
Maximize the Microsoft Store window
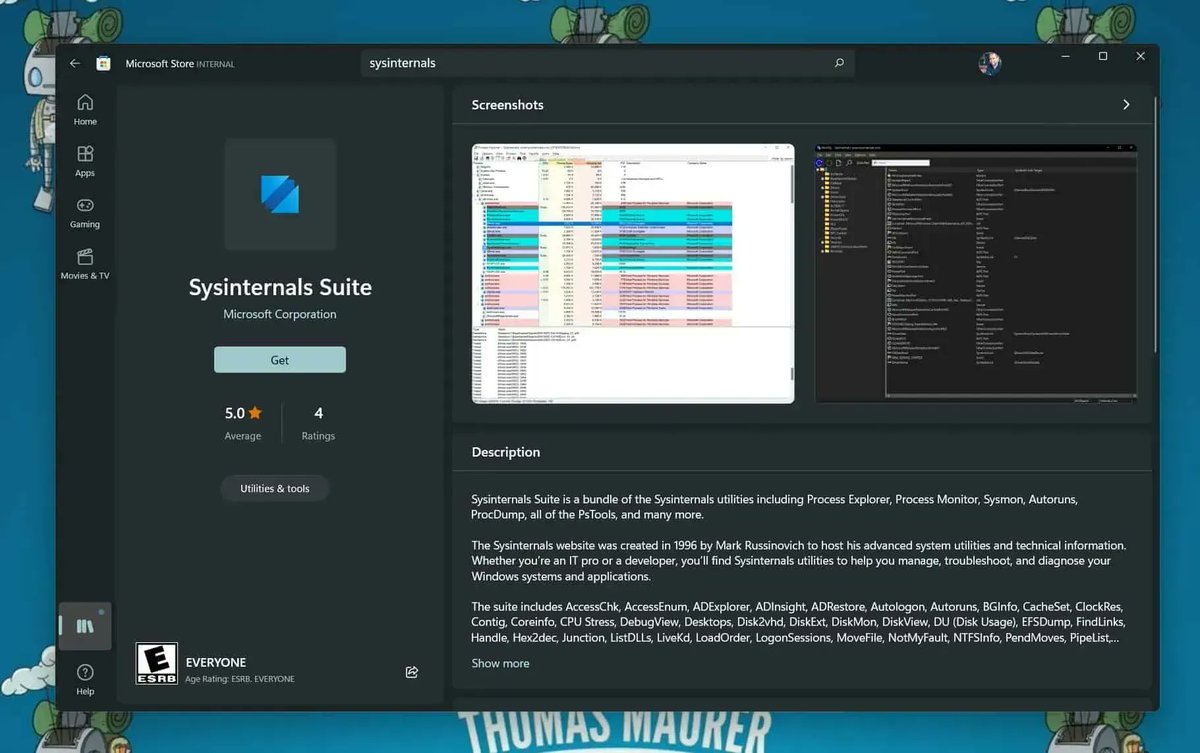(1103, 57)
